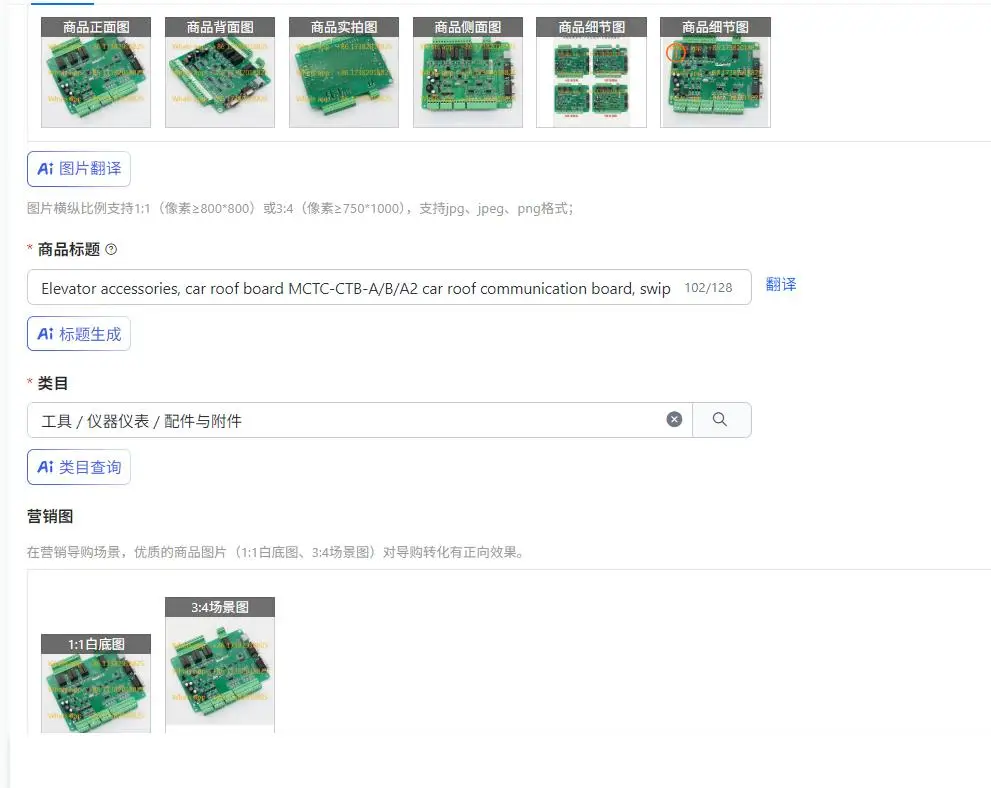Viewport: 991px width, 788px height.
Task: Select the 商品侧面图 thumbnail
Action: click(468, 73)
